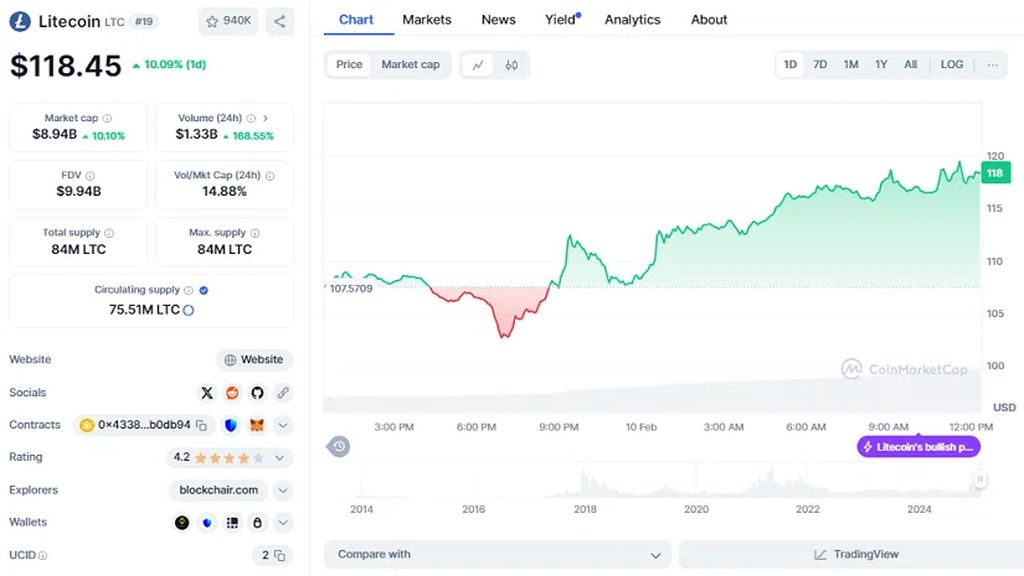Open Litecoin X (Twitter) social link

(207, 392)
